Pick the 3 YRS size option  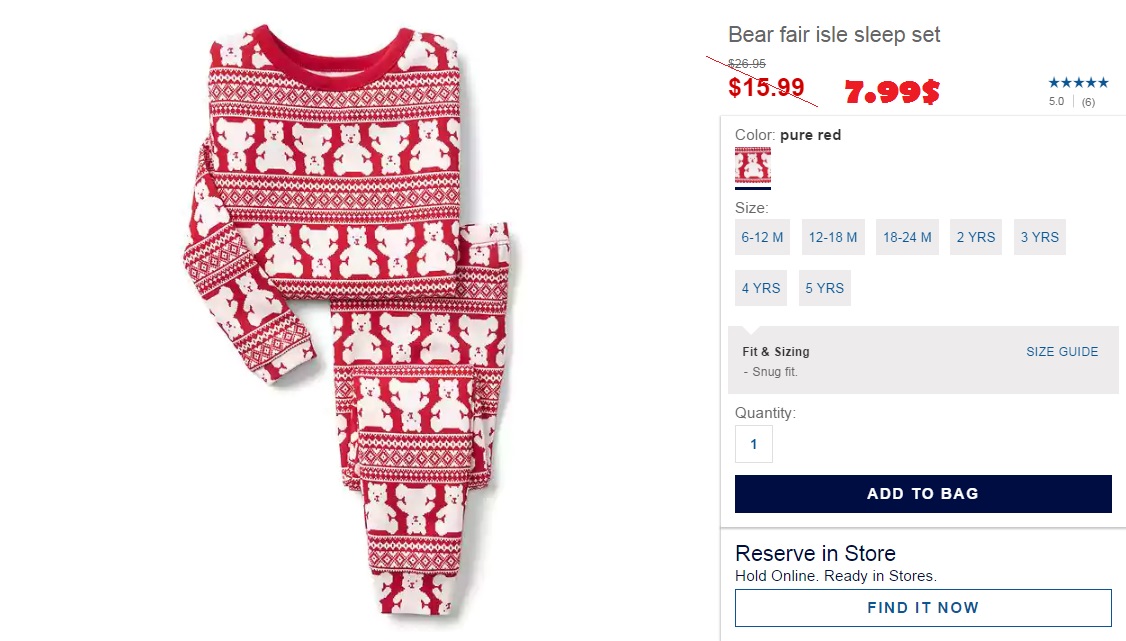point(1040,237)
